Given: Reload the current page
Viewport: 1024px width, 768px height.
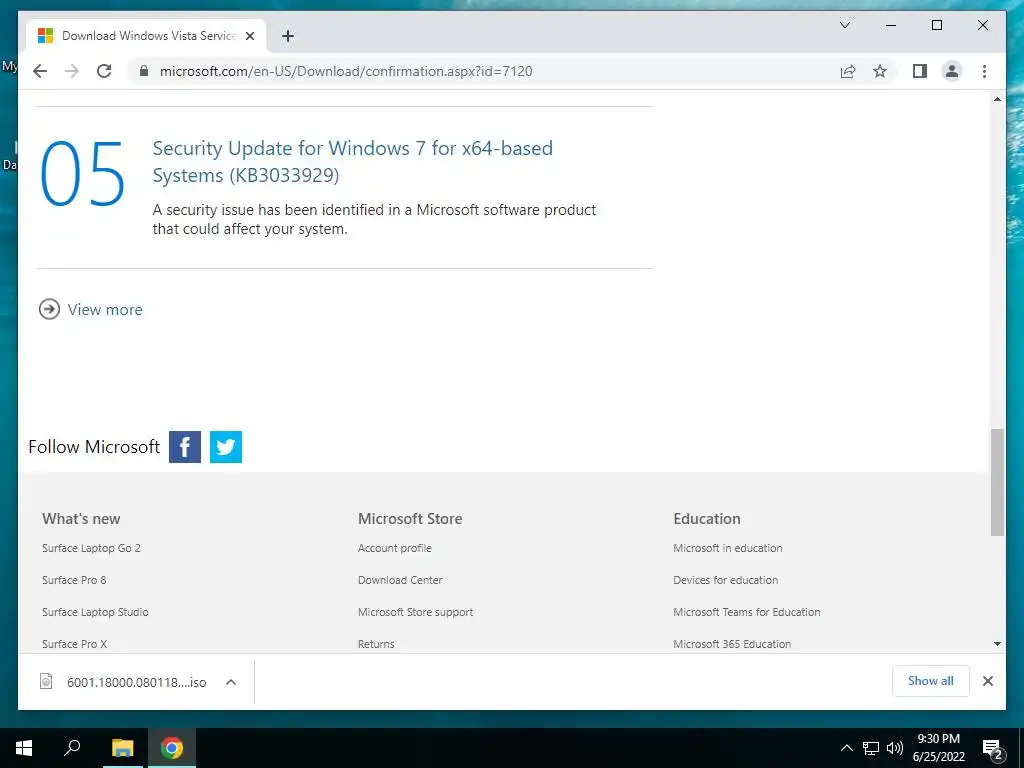Looking at the screenshot, I should click(x=104, y=71).
